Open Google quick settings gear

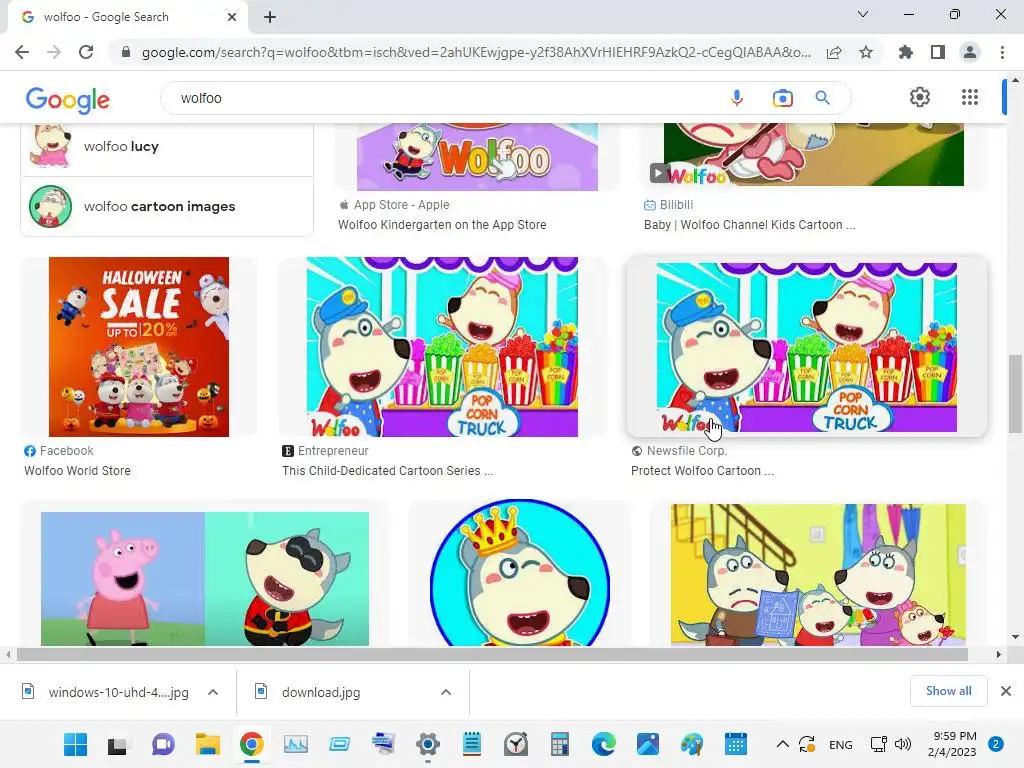[920, 97]
